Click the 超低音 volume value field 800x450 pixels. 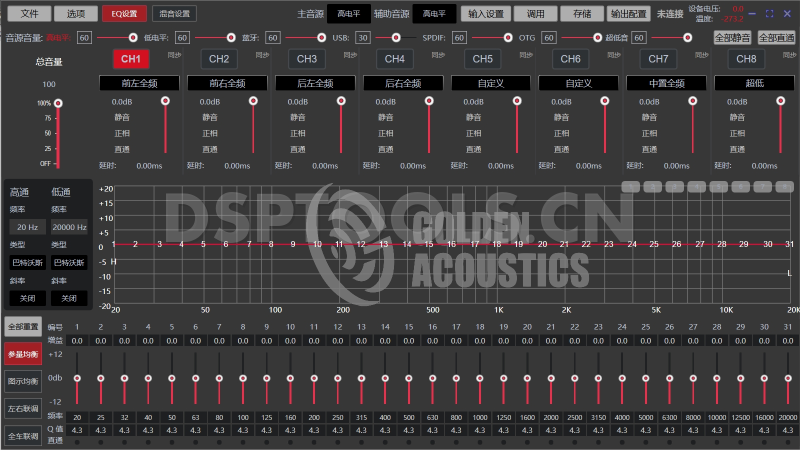pos(639,38)
